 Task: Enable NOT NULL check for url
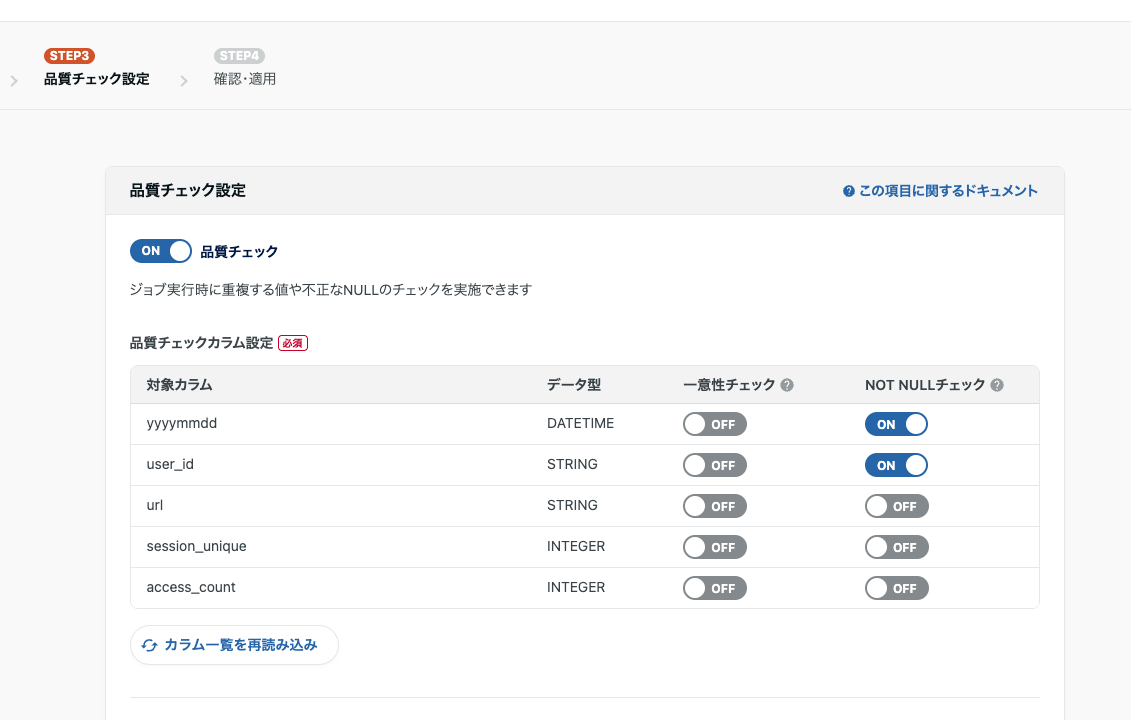[896, 505]
